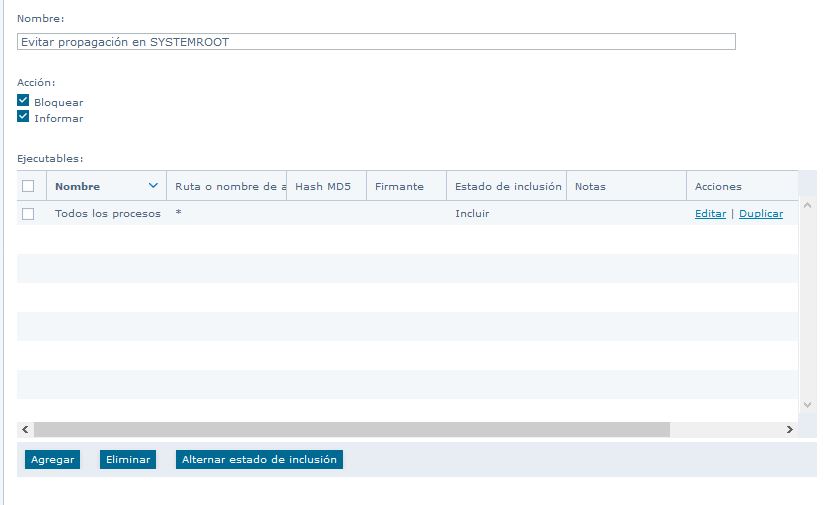836x505 pixels.
Task: Click the vertical scrollbar down arrow
Action: pos(807,405)
